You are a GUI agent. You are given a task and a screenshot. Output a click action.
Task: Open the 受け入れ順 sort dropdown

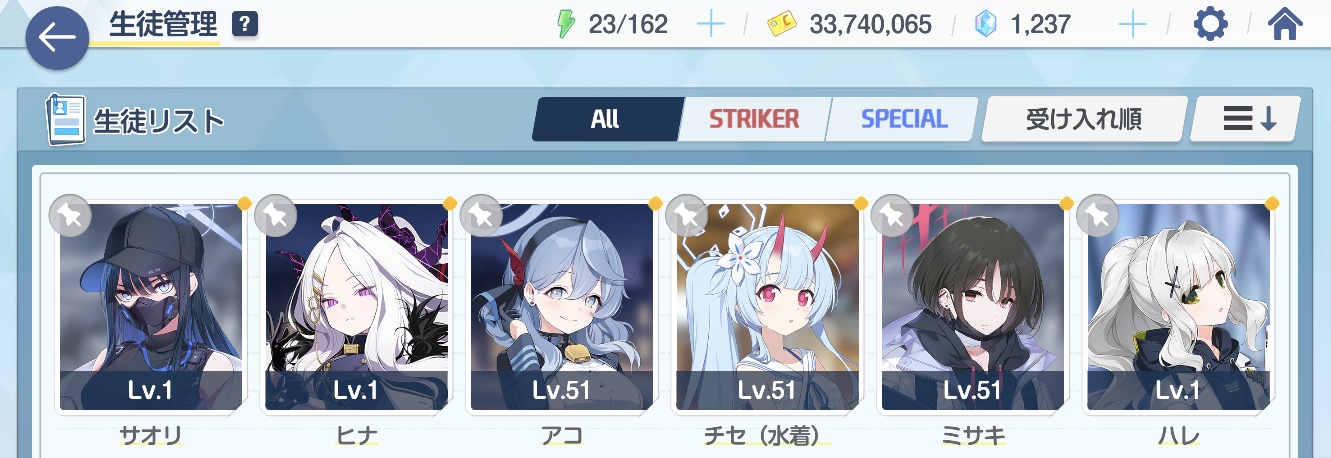coord(1084,120)
